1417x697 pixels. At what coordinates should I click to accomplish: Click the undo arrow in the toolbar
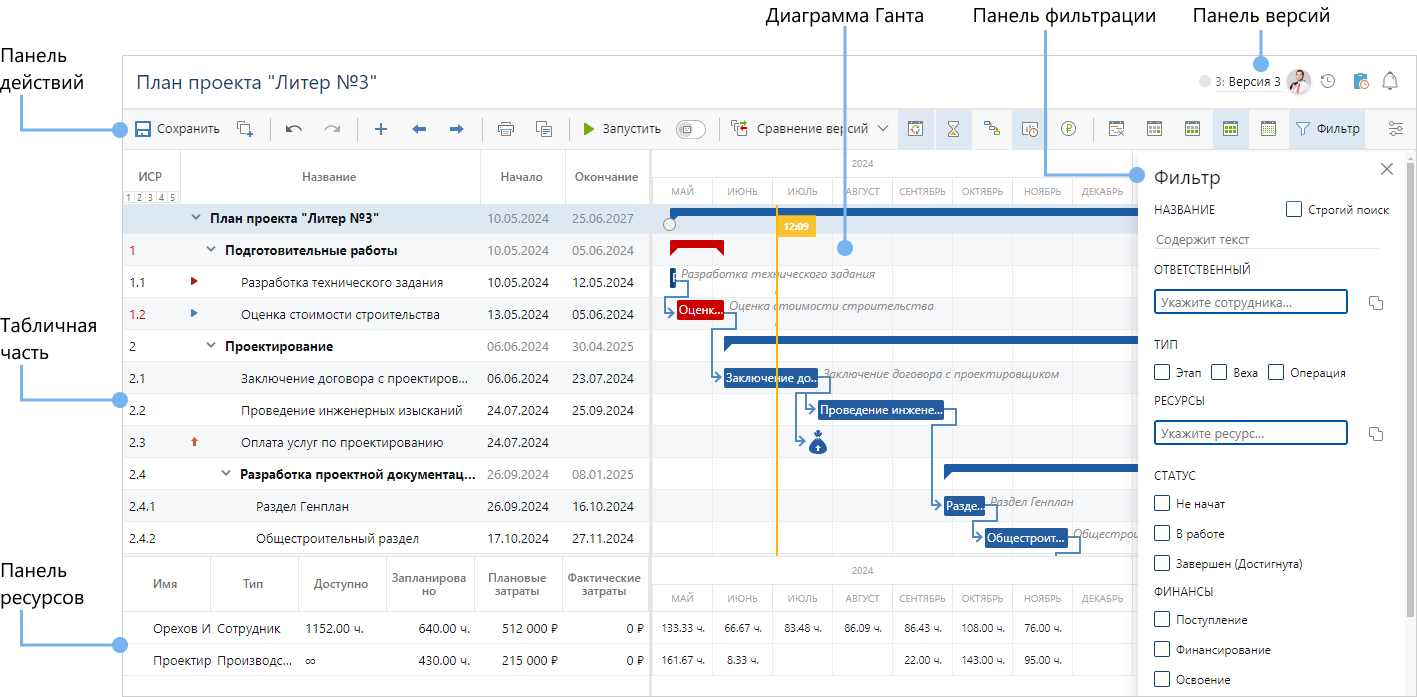(294, 129)
